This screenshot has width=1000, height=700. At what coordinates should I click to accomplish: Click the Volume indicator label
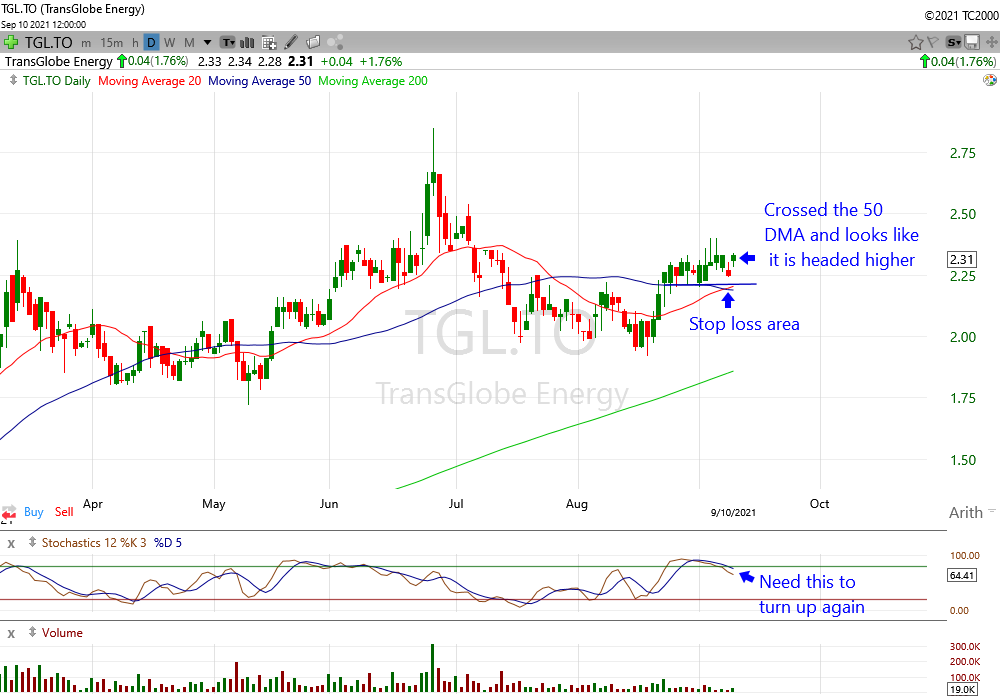62,632
